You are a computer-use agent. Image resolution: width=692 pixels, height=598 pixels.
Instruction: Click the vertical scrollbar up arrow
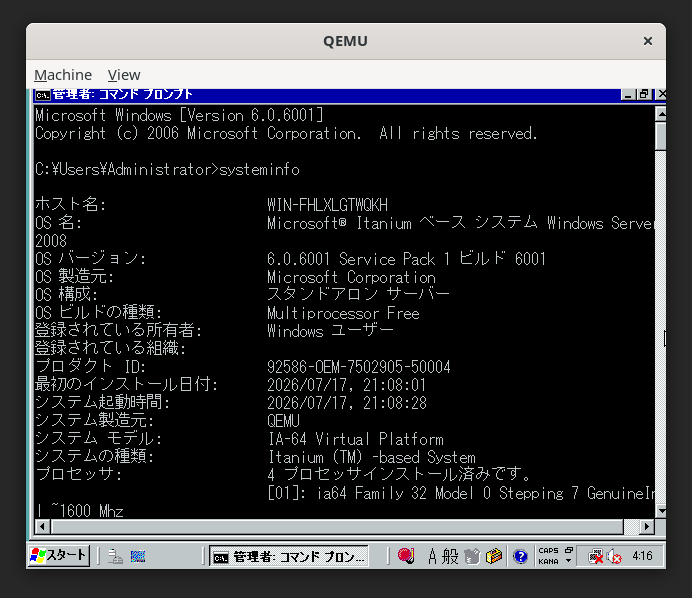pyautogui.click(x=661, y=114)
